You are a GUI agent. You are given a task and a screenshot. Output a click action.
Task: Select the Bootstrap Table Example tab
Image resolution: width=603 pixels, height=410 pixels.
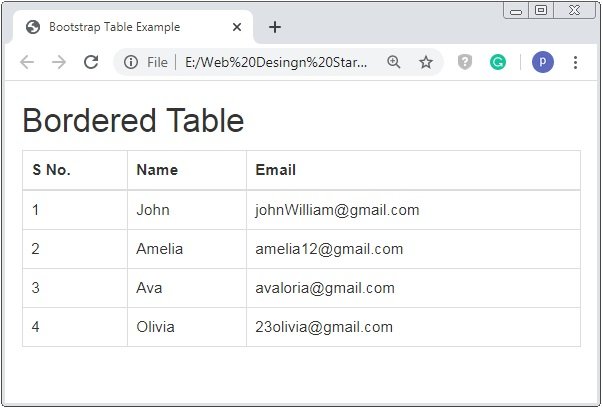[133, 27]
